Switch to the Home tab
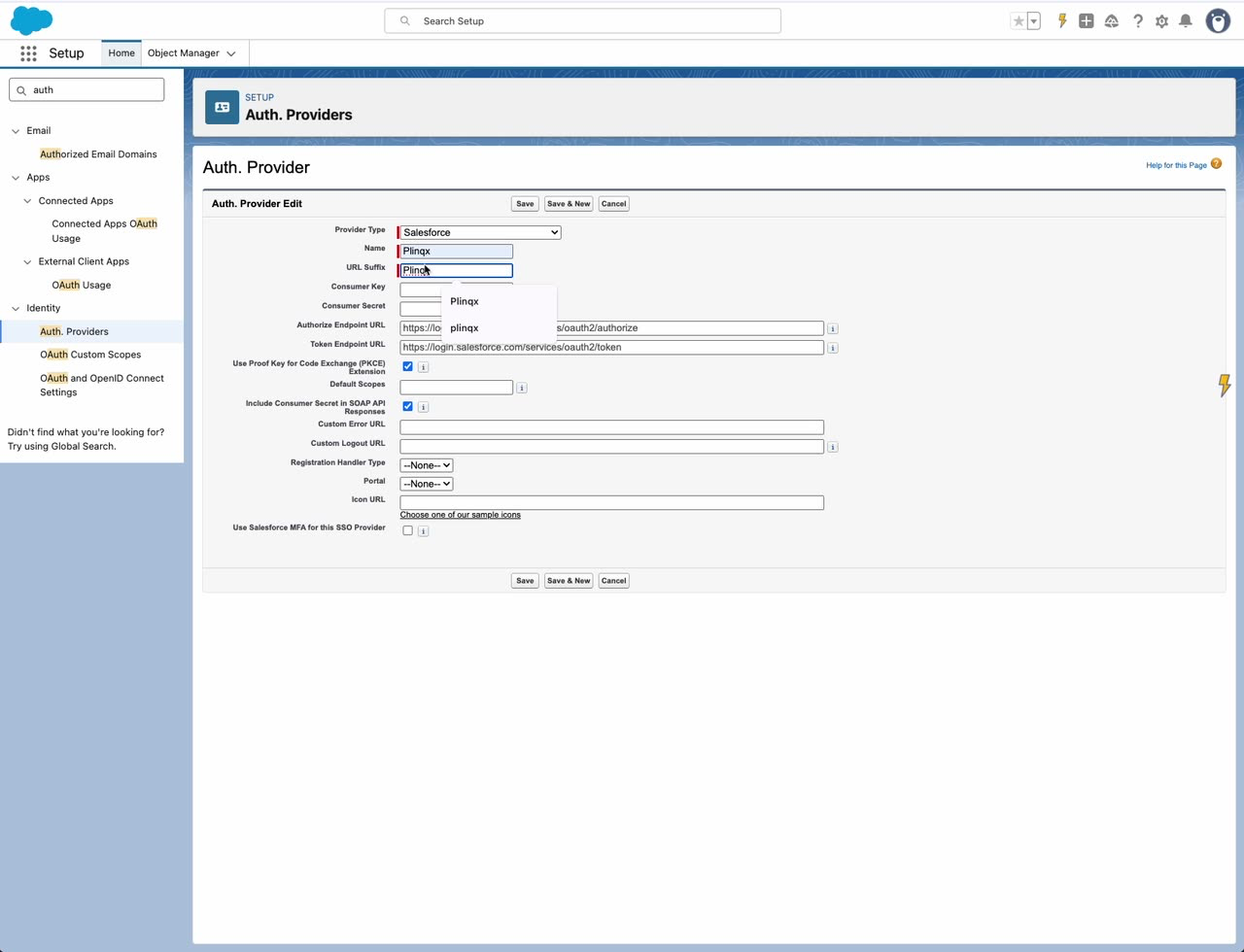Viewport: 1244px width, 952px height. [121, 53]
